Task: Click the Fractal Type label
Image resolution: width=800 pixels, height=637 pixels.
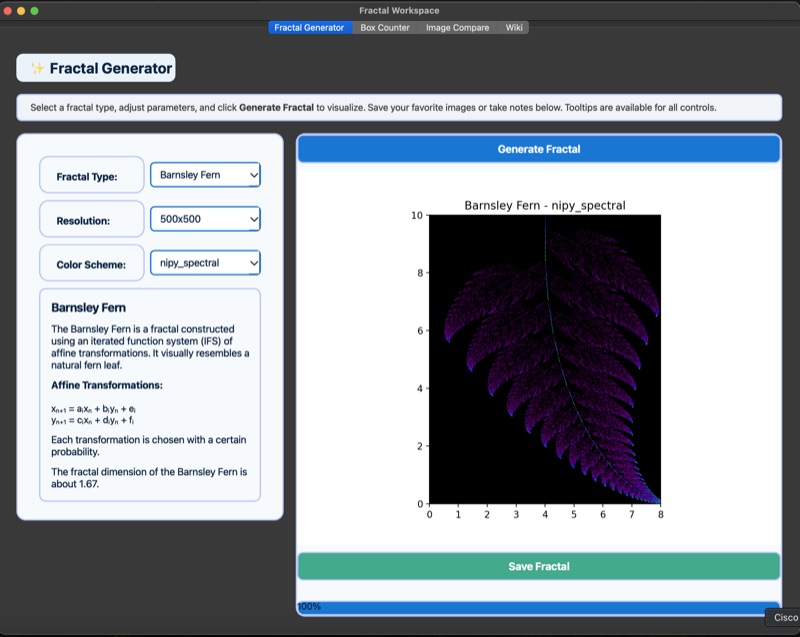Action: 87,176
